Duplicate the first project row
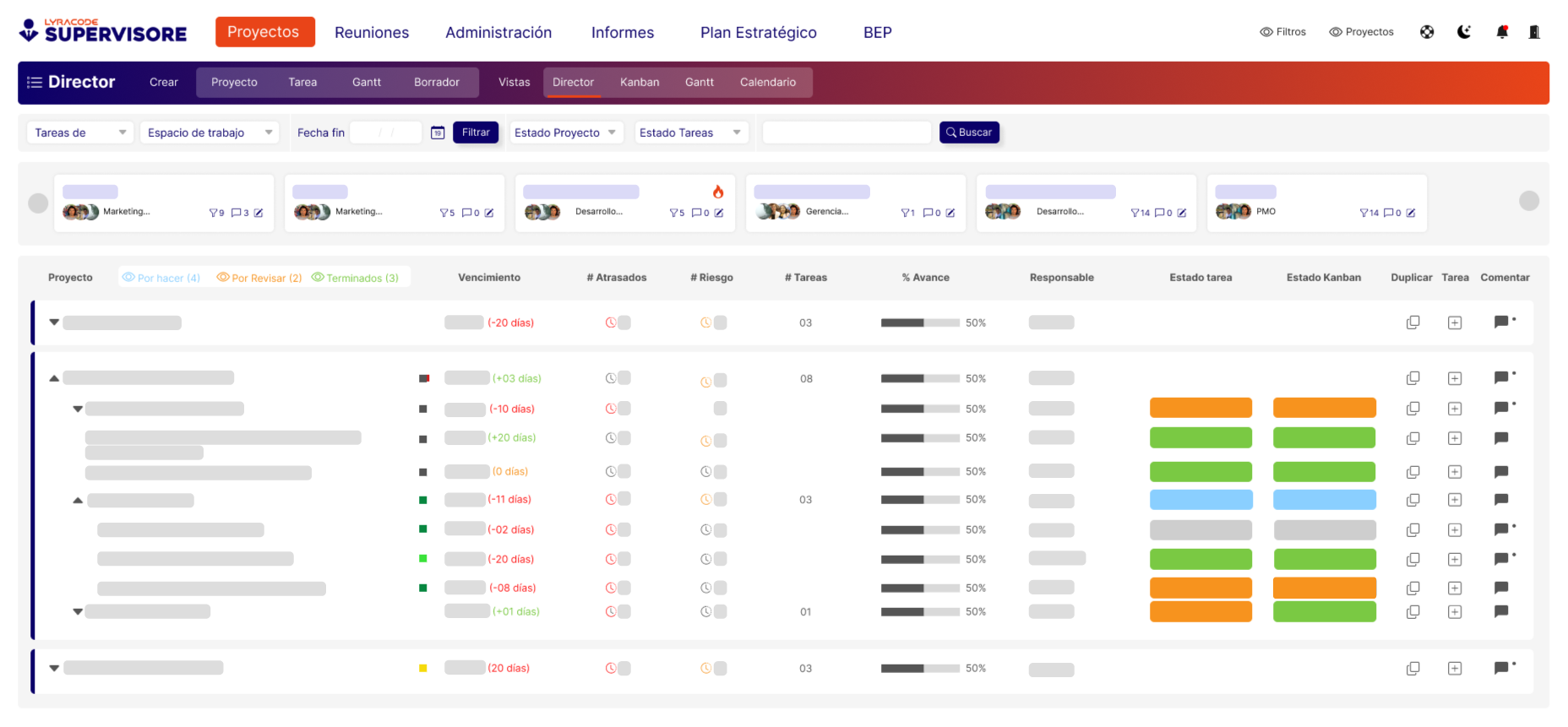This screenshot has width=1568, height=727. point(1413,323)
